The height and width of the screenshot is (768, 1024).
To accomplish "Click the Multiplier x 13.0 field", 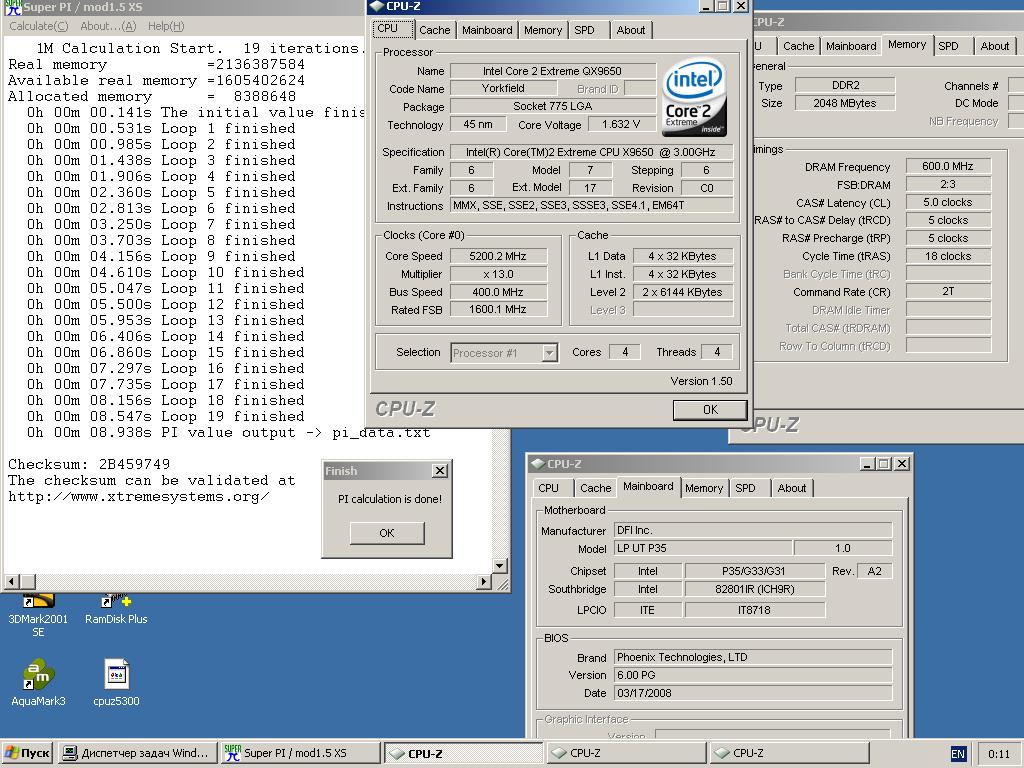I will click(x=498, y=274).
